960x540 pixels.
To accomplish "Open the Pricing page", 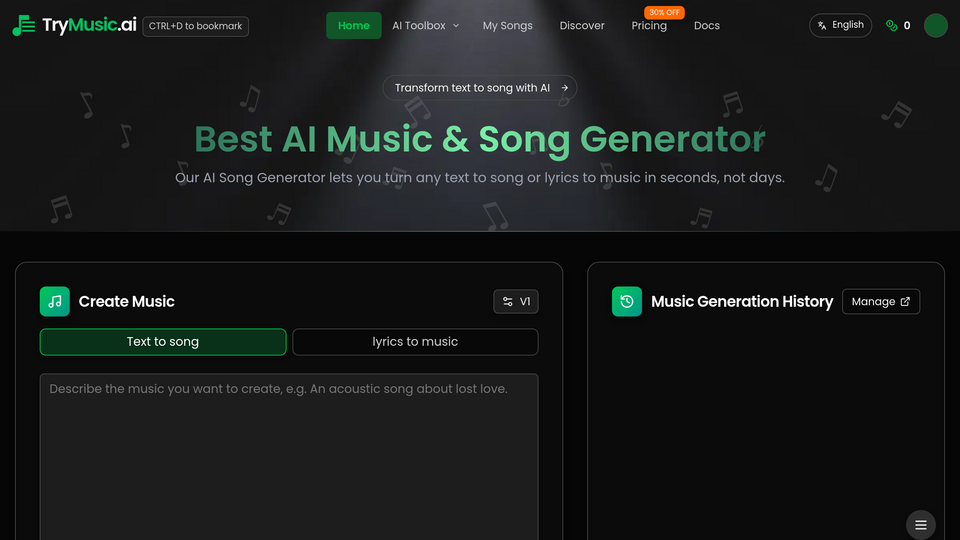I will coord(649,26).
